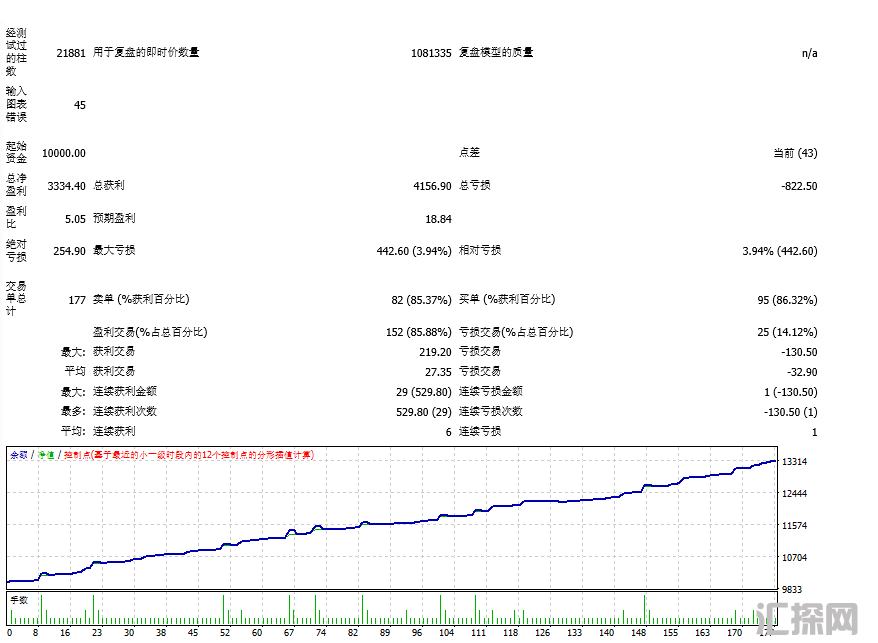The image size is (878, 643).
Task: Click the absolute drawdown value 254.90
Action: [x=69, y=251]
